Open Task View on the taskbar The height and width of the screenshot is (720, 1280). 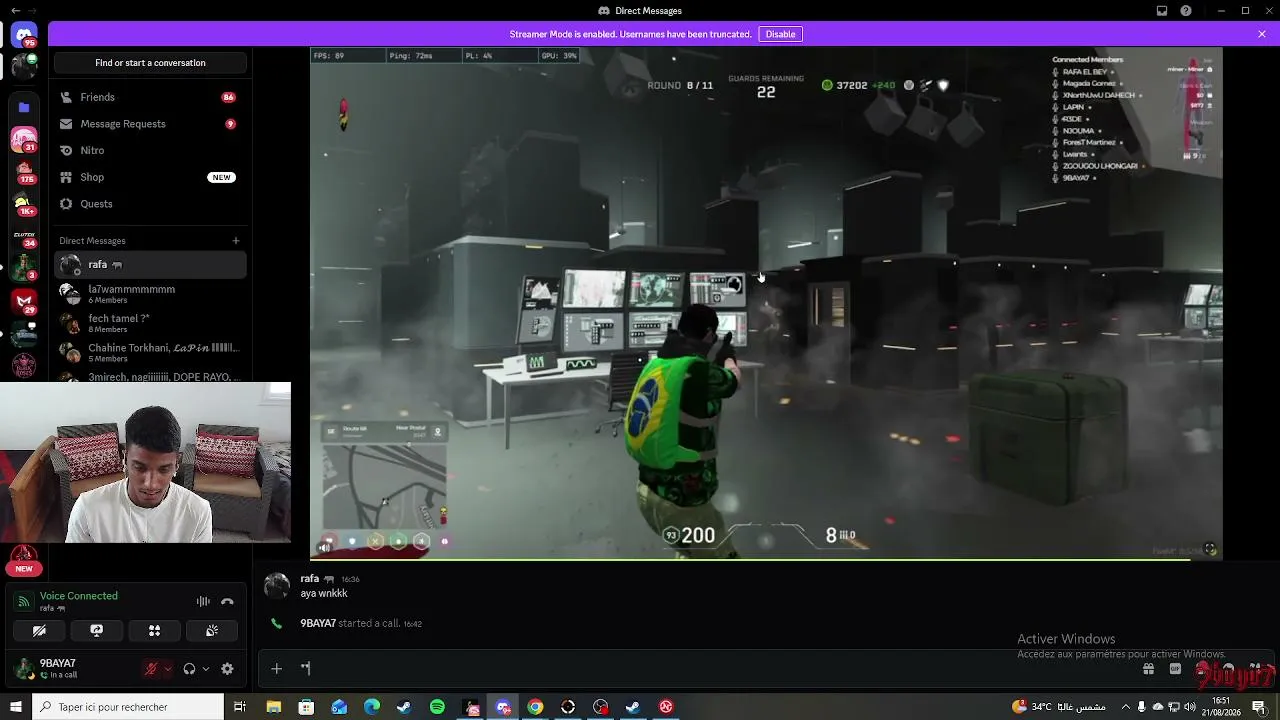240,707
